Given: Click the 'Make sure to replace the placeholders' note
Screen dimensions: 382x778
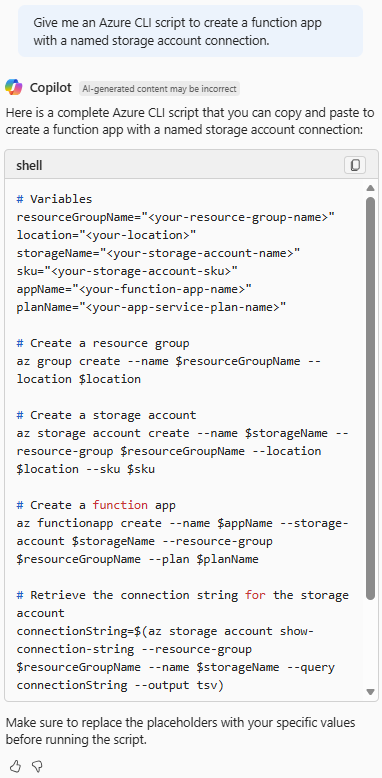Looking at the screenshot, I should click(x=181, y=731).
